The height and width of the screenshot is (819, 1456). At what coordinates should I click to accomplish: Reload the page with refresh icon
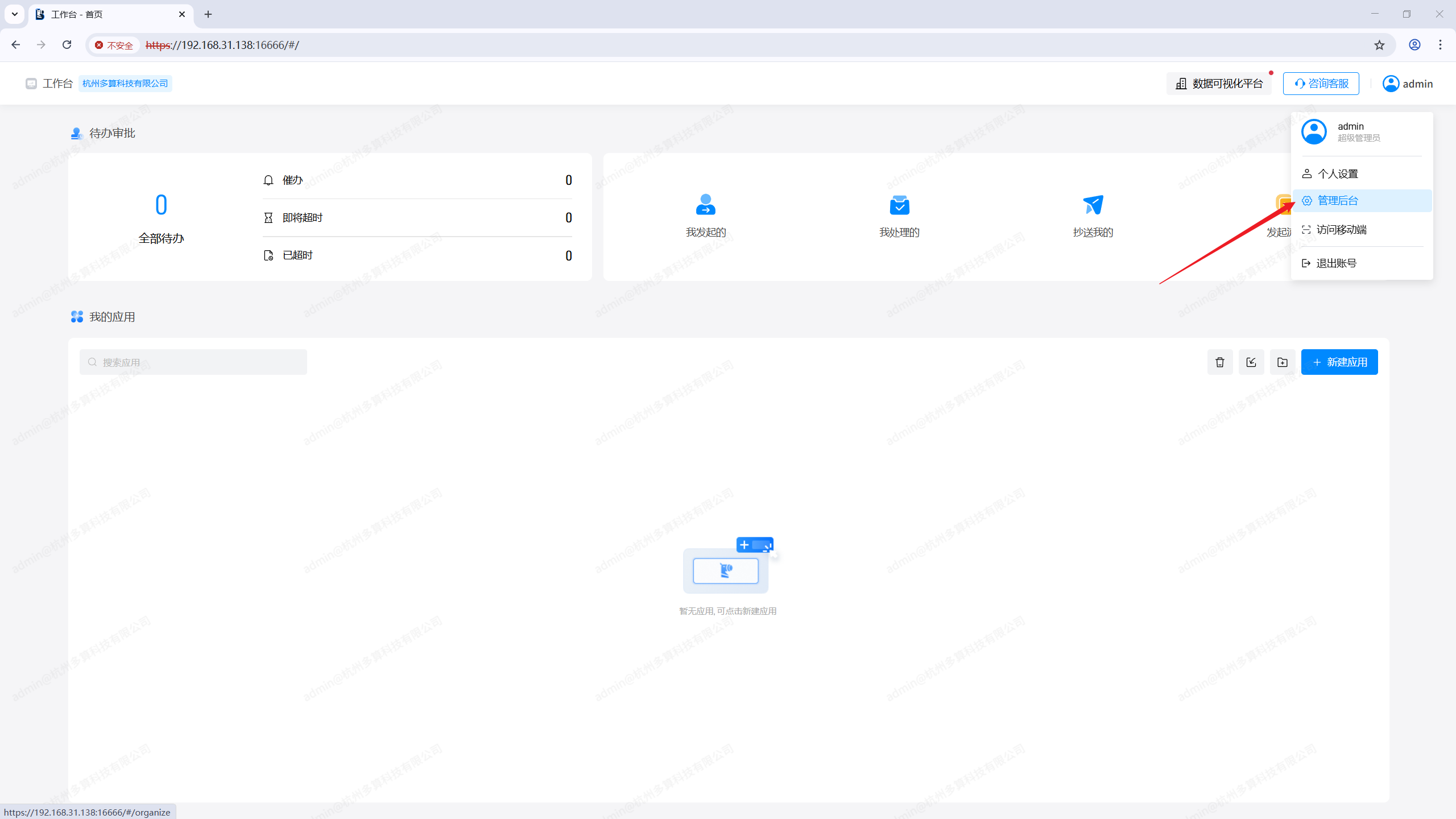(67, 45)
